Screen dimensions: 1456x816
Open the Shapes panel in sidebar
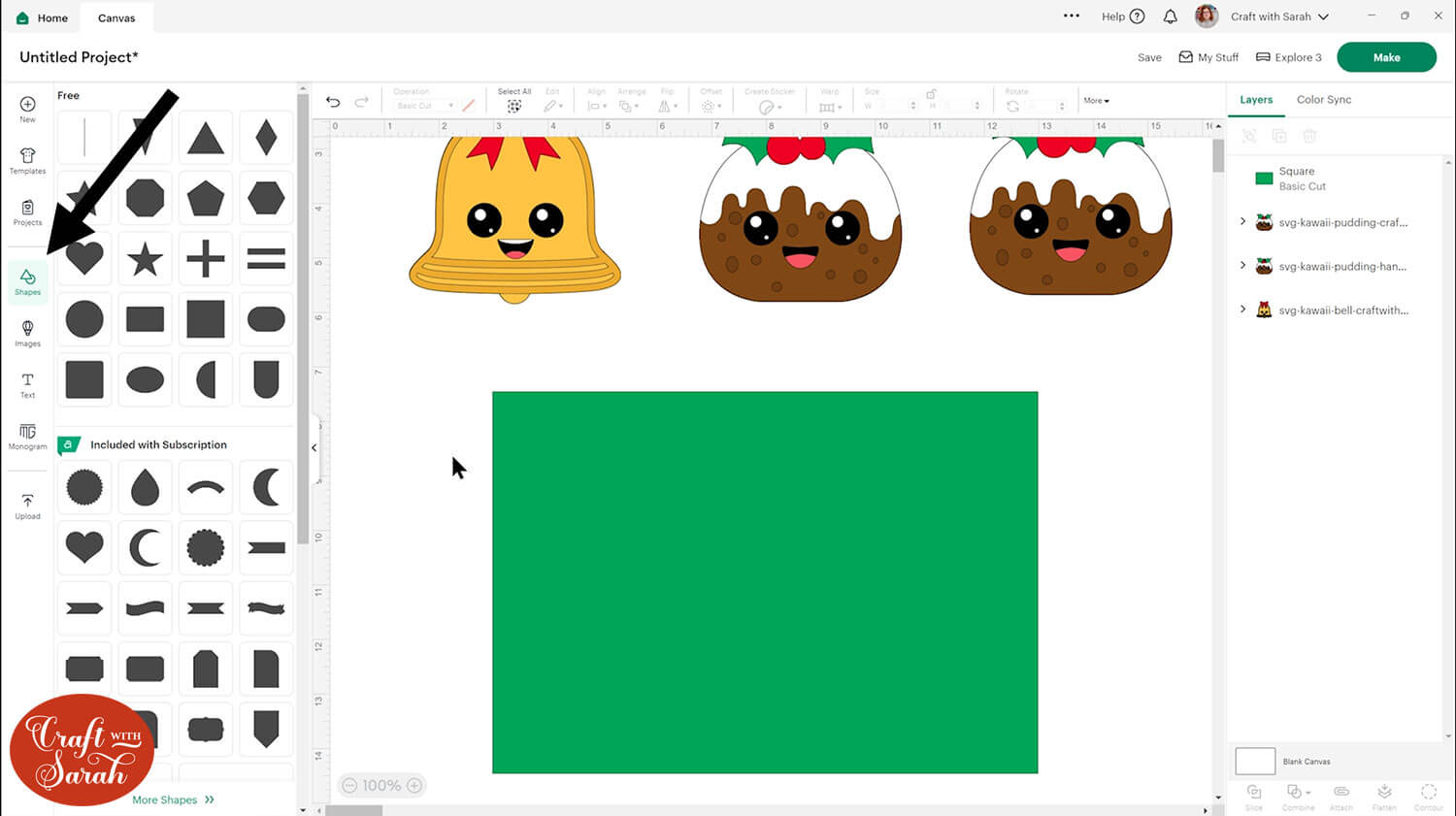pyautogui.click(x=27, y=281)
